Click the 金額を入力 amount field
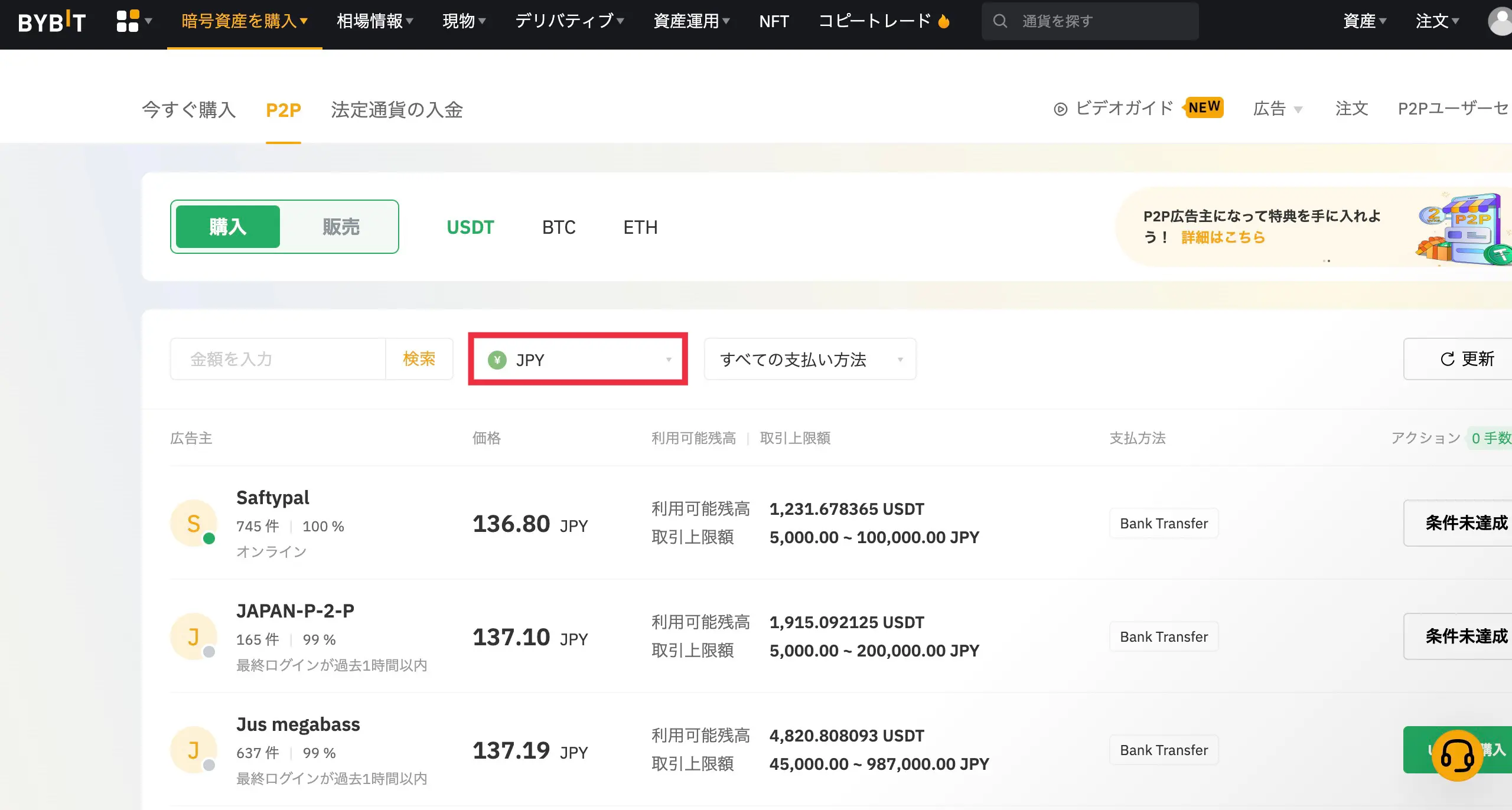1512x810 pixels. (278, 359)
